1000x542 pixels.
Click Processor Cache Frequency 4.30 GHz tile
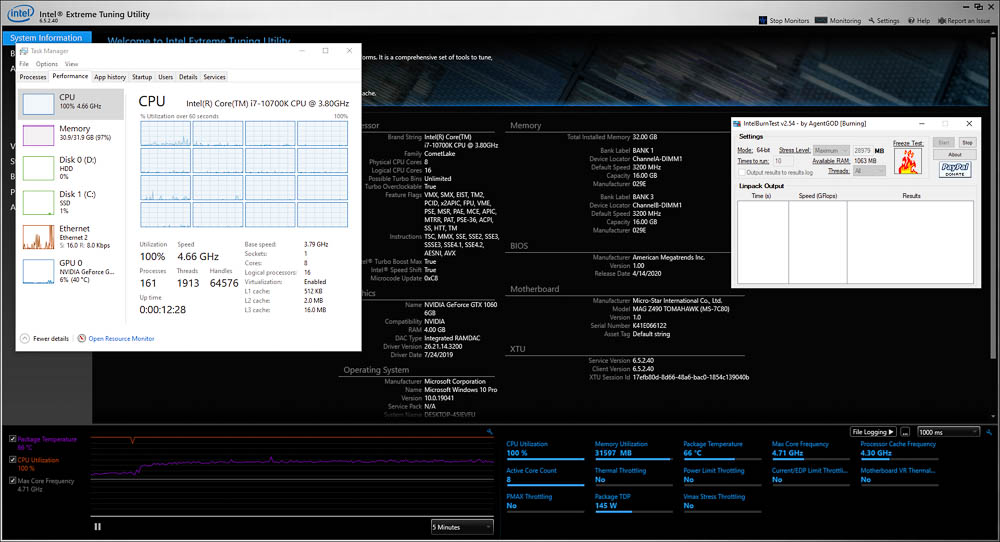pyautogui.click(x=899, y=450)
